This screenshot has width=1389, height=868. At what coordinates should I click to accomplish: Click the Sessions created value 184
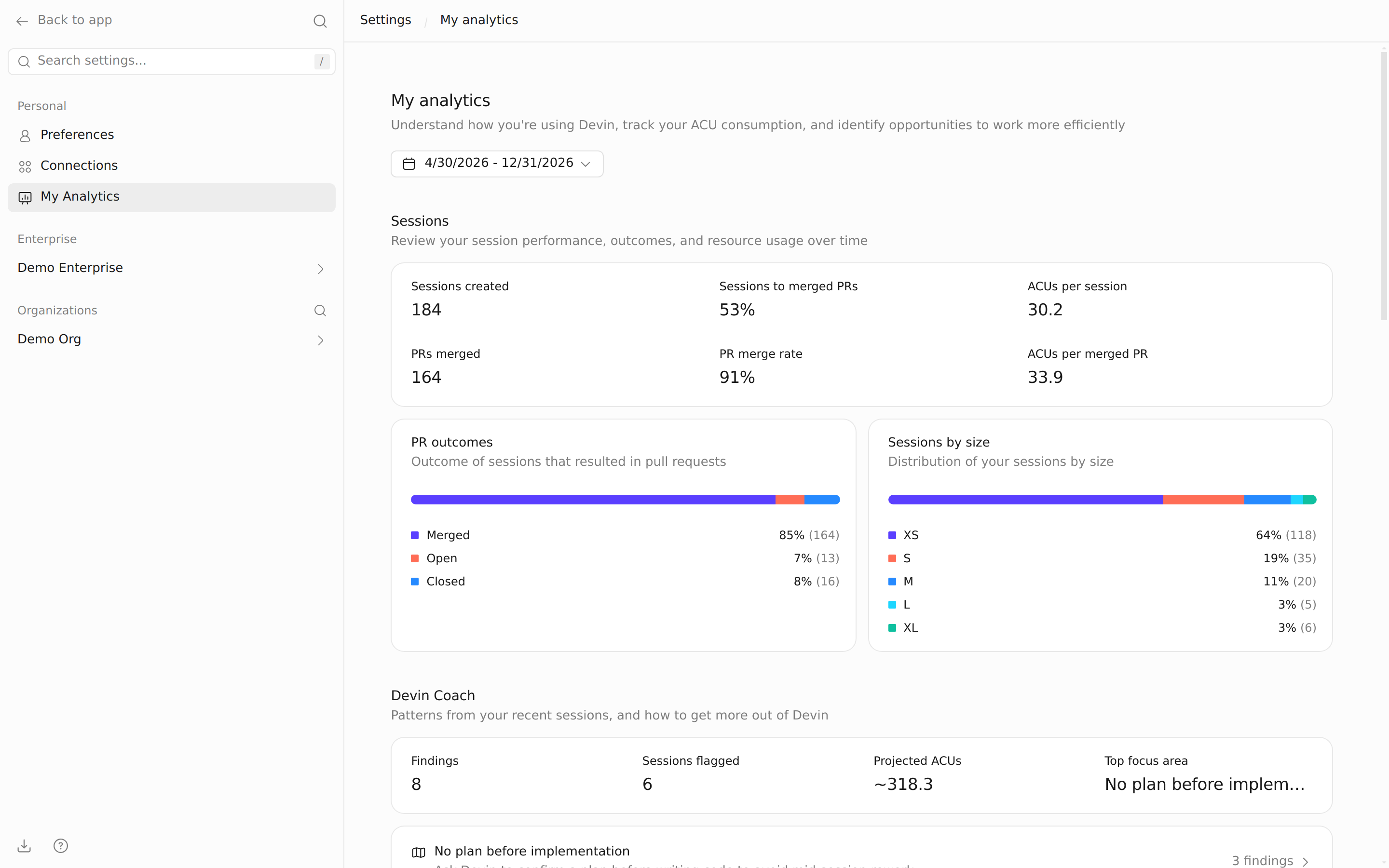tap(426, 310)
